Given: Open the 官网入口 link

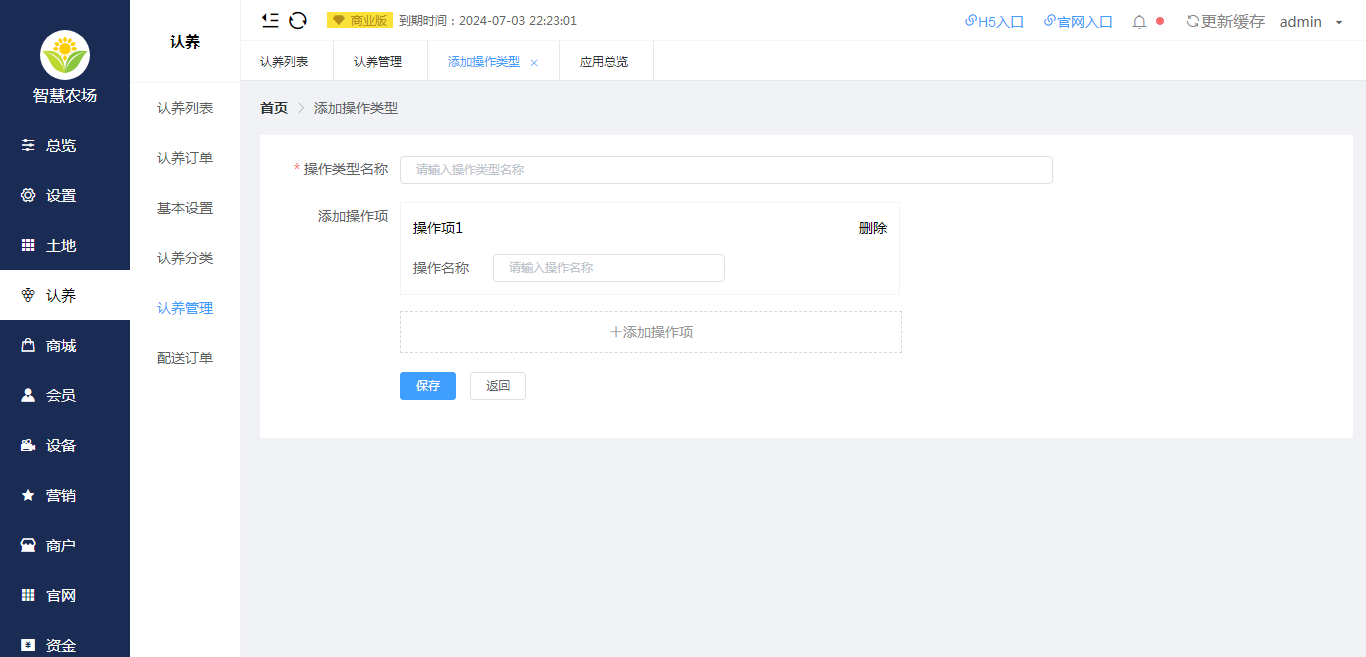Looking at the screenshot, I should click(1078, 21).
